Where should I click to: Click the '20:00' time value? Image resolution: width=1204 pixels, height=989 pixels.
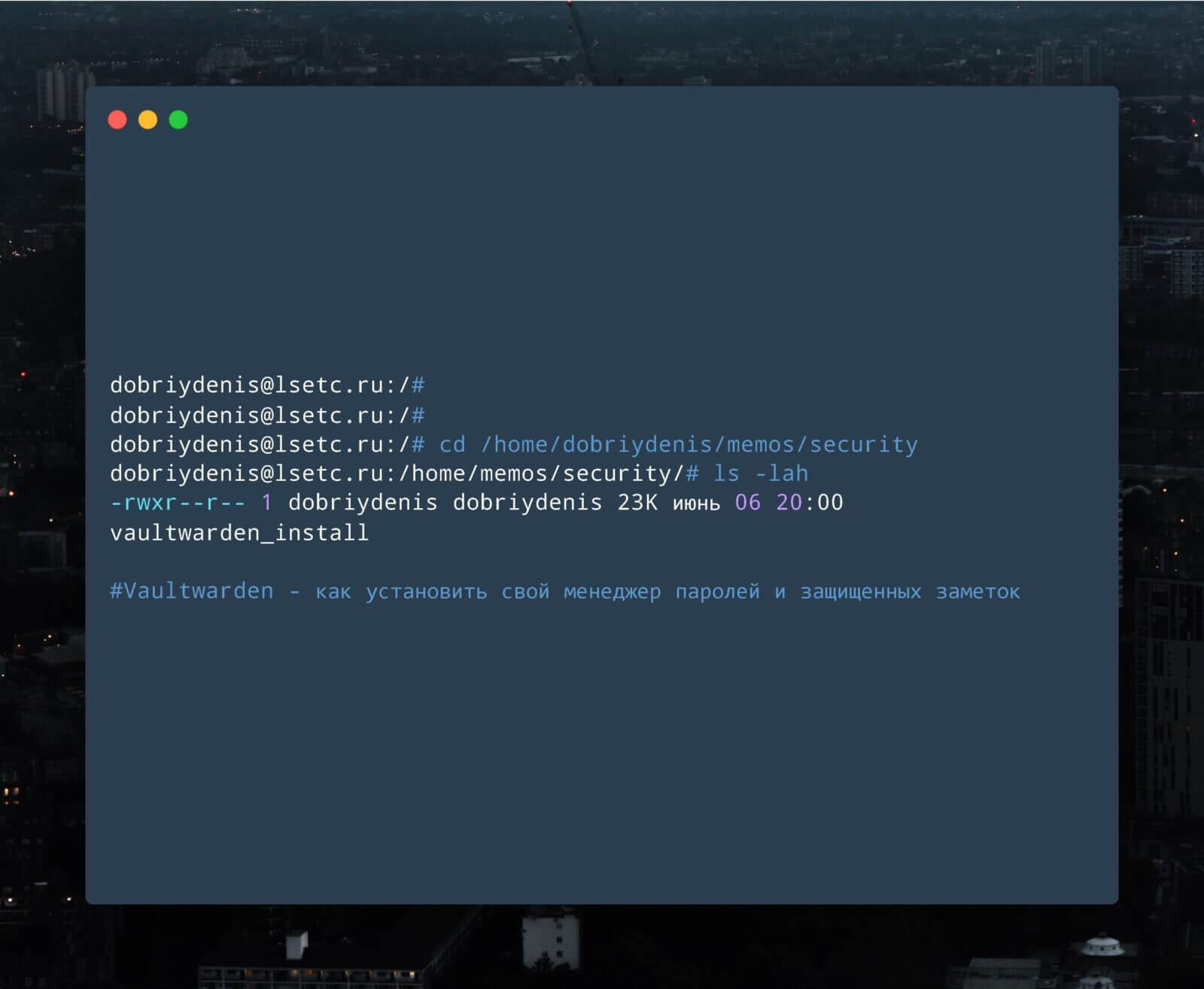(810, 503)
